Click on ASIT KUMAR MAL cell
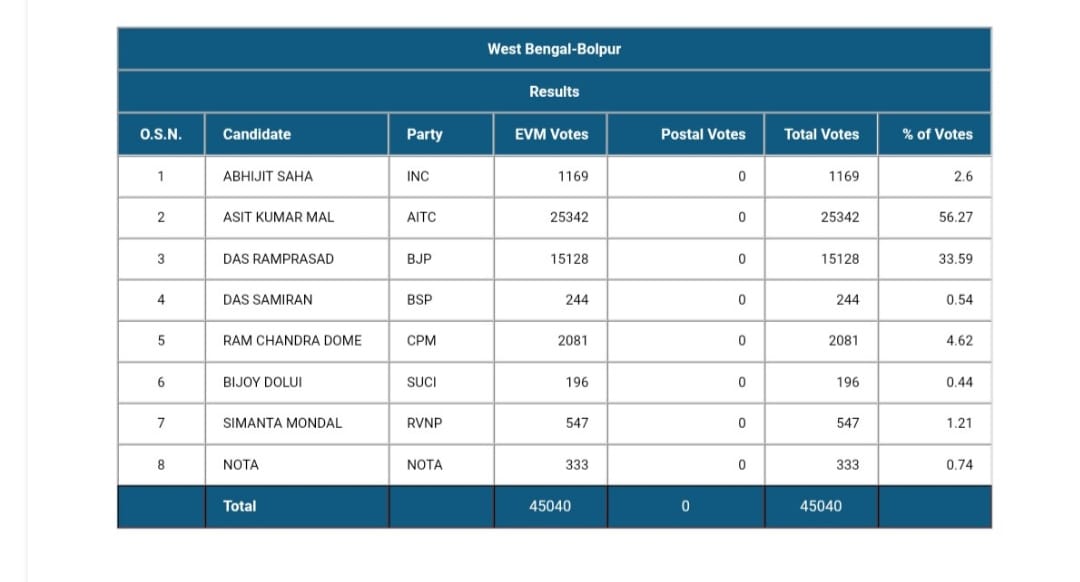 tap(297, 218)
